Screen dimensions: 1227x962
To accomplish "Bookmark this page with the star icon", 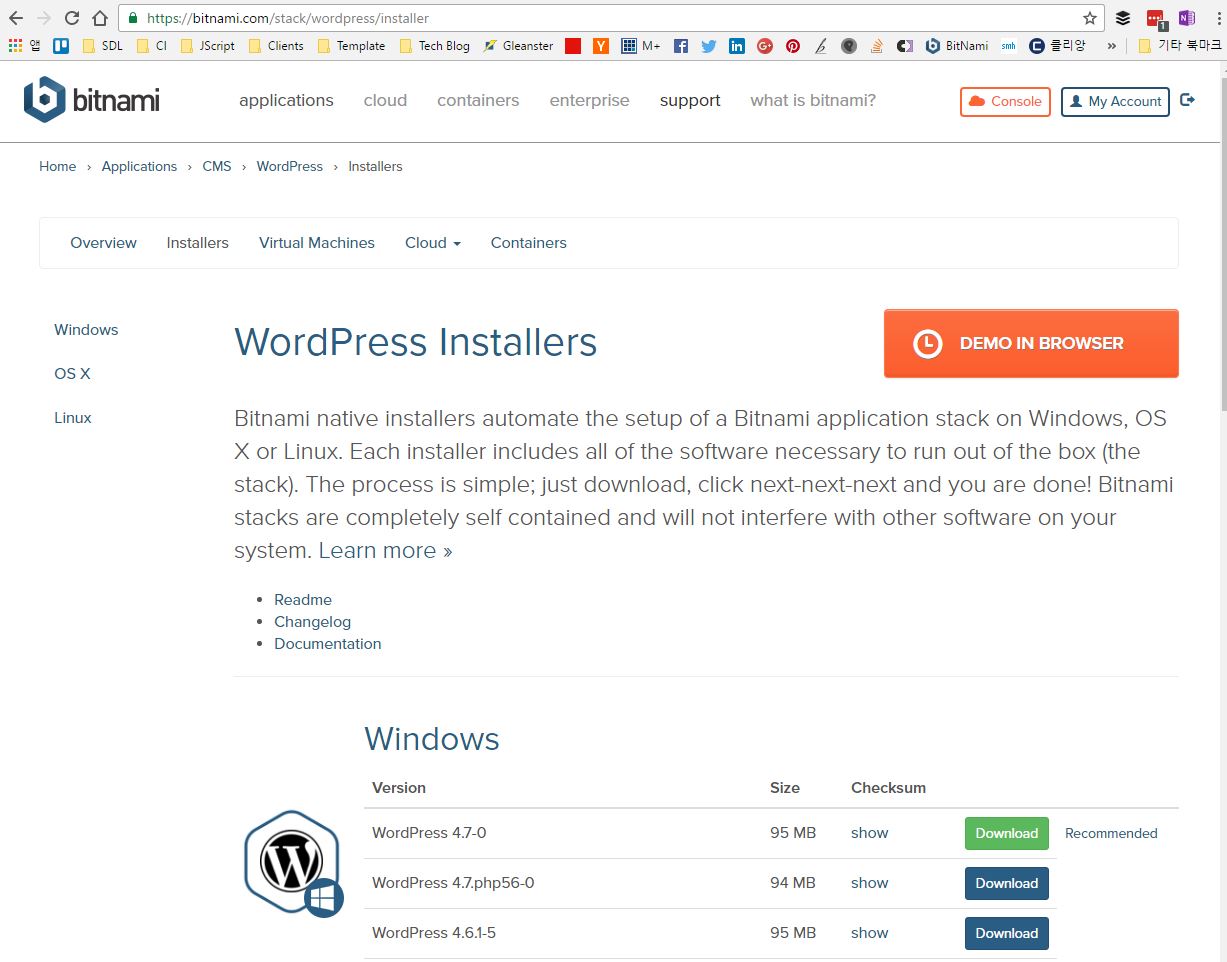I will (1090, 18).
